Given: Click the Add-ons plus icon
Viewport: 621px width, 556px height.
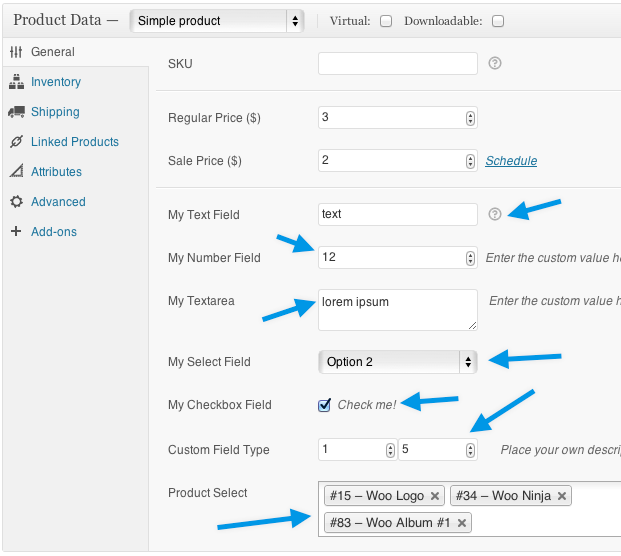Looking at the screenshot, I should pyautogui.click(x=16, y=231).
